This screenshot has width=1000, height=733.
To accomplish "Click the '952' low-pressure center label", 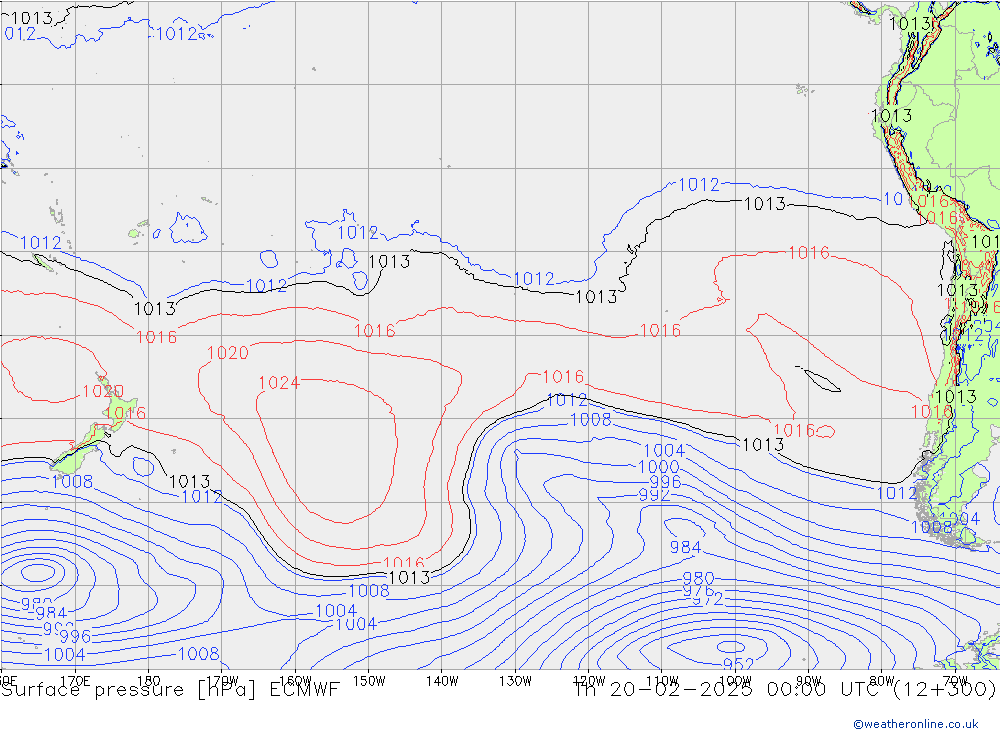I will click(x=739, y=663).
